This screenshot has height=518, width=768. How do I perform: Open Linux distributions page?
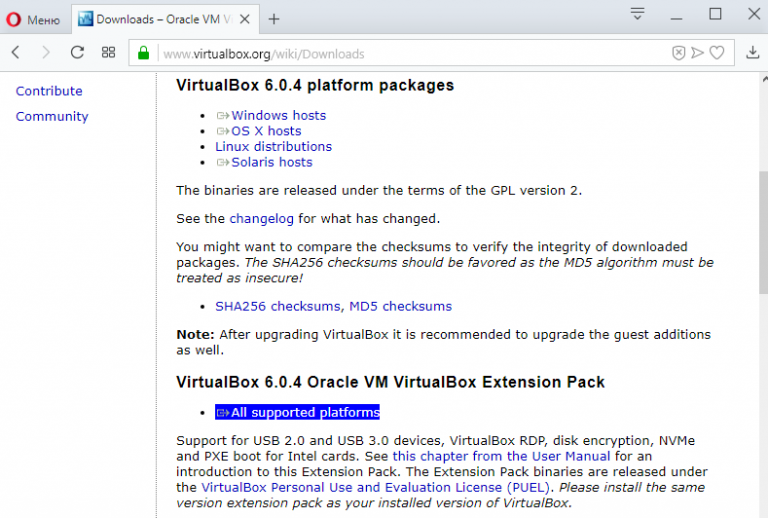pos(273,147)
